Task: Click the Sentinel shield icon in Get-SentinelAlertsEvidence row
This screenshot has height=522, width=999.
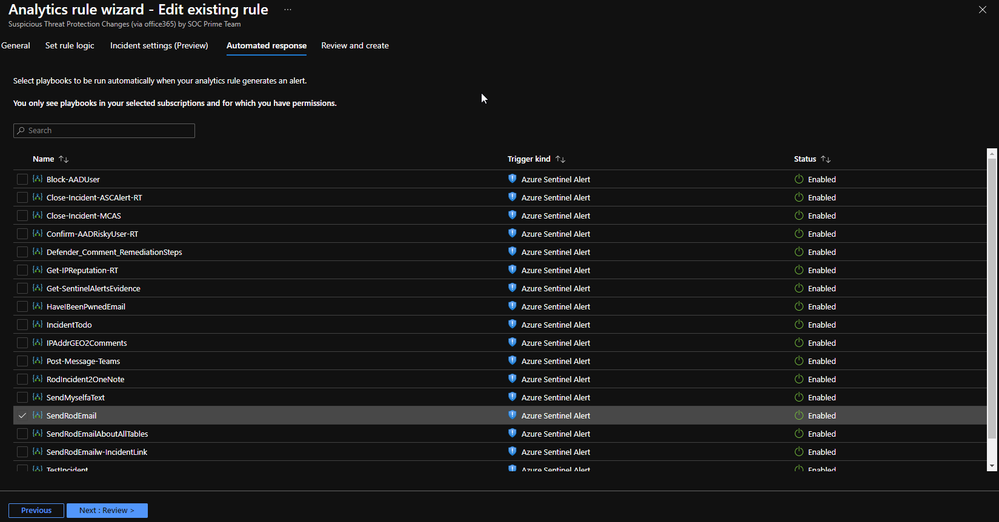Action: [512, 288]
